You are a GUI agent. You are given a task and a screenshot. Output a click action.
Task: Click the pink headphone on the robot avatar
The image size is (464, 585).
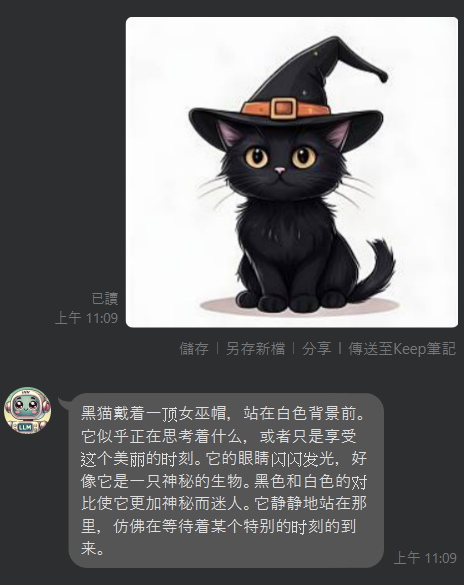(x=46, y=406)
